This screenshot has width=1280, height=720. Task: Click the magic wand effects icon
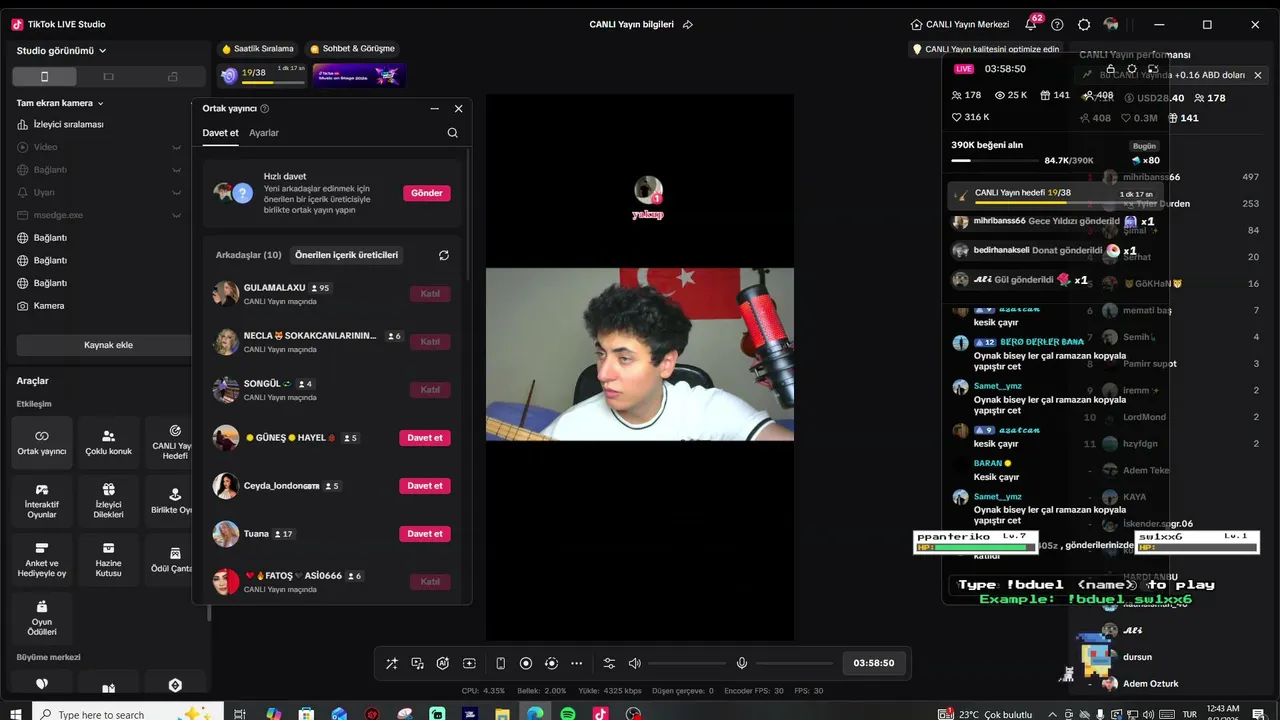coord(391,663)
